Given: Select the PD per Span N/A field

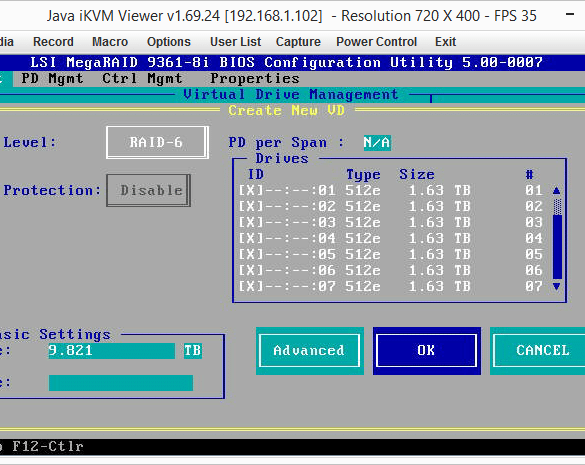Looking at the screenshot, I should pos(377,143).
